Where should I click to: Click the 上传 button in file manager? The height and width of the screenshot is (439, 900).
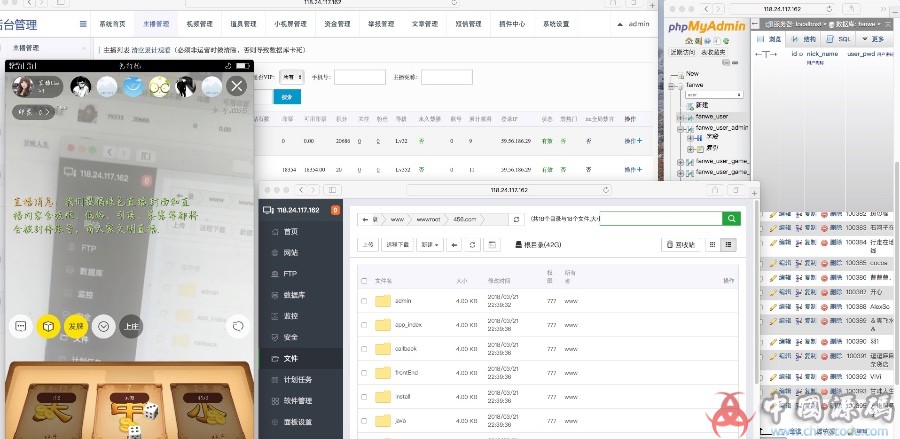click(367, 244)
